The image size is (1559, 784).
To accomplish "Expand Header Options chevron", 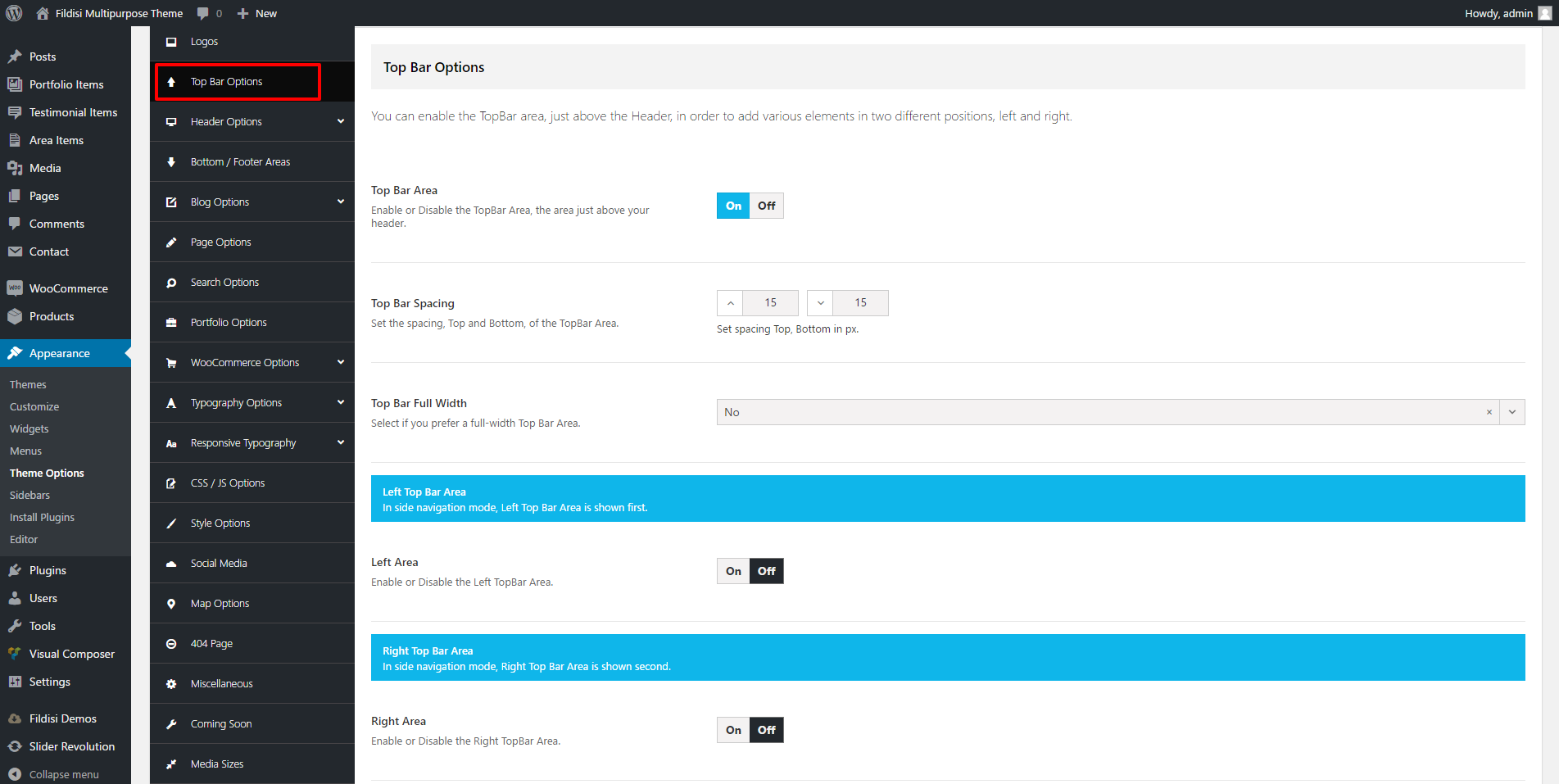I will click(341, 121).
